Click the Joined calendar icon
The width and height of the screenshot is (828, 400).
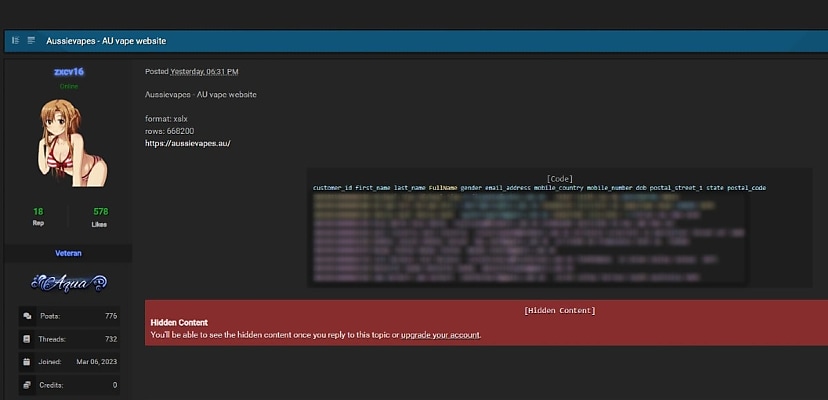pos(27,362)
